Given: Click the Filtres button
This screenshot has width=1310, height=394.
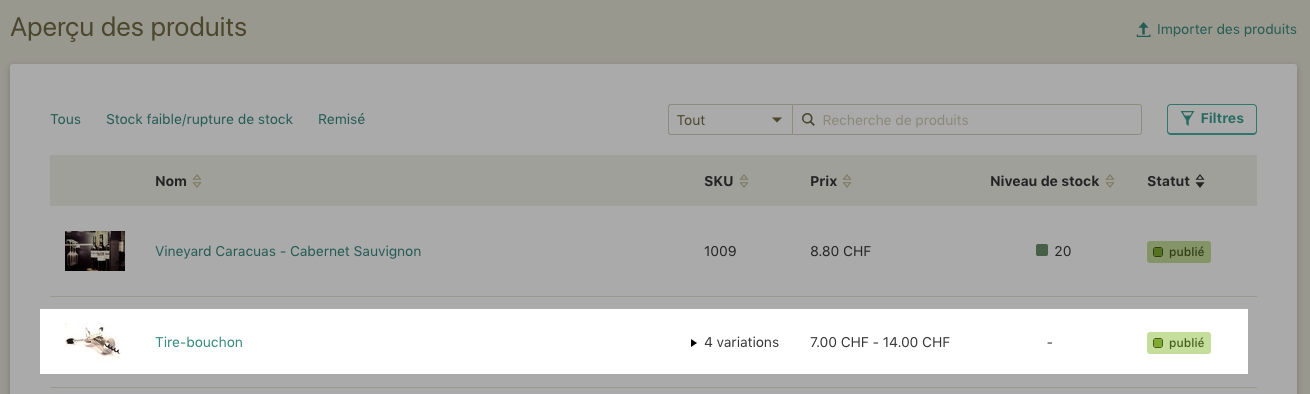Looking at the screenshot, I should 1212,119.
